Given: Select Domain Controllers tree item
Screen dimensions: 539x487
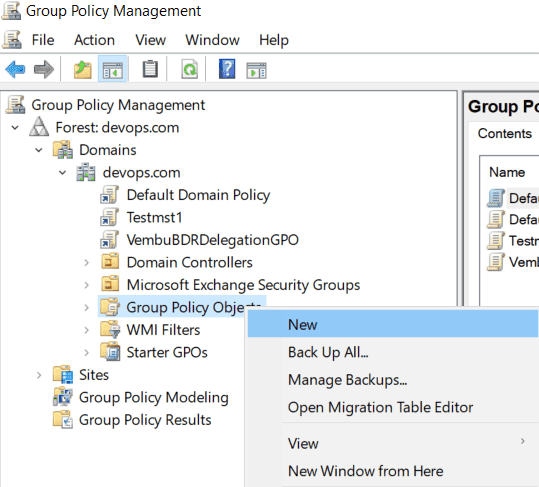Looking at the screenshot, I should pyautogui.click(x=189, y=262).
